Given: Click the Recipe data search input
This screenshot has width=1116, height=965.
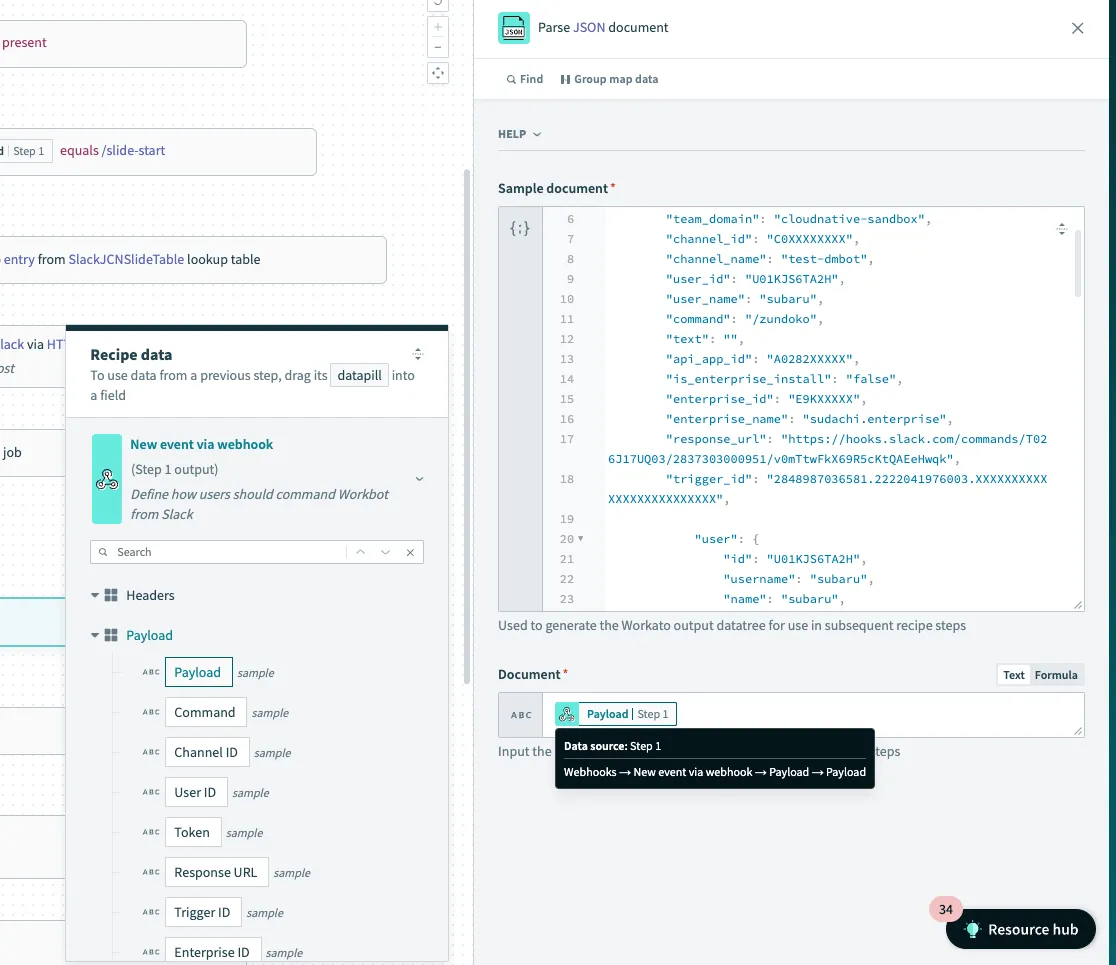Looking at the screenshot, I should pos(230,552).
